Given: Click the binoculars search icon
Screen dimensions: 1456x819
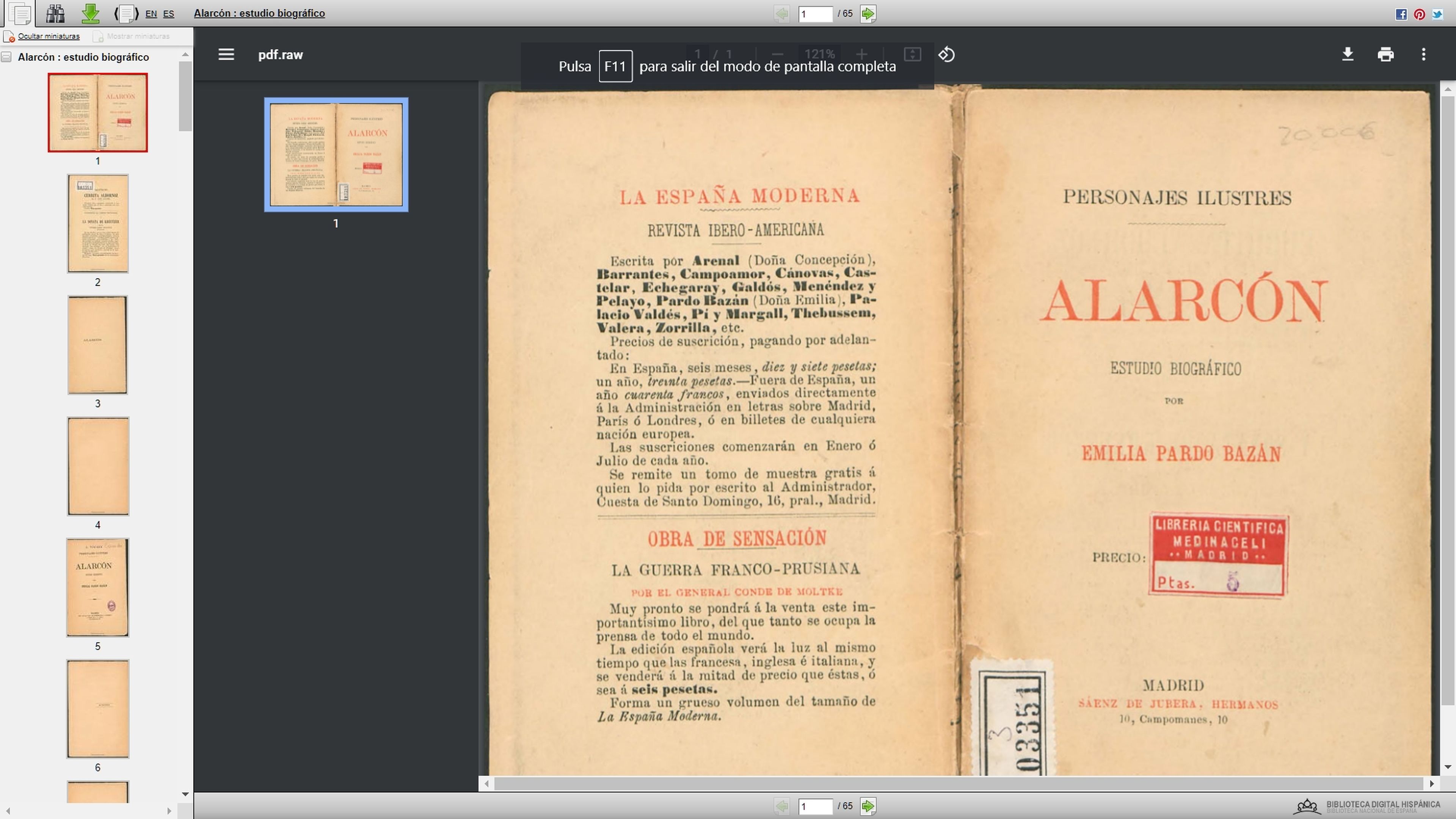Looking at the screenshot, I should [x=55, y=13].
